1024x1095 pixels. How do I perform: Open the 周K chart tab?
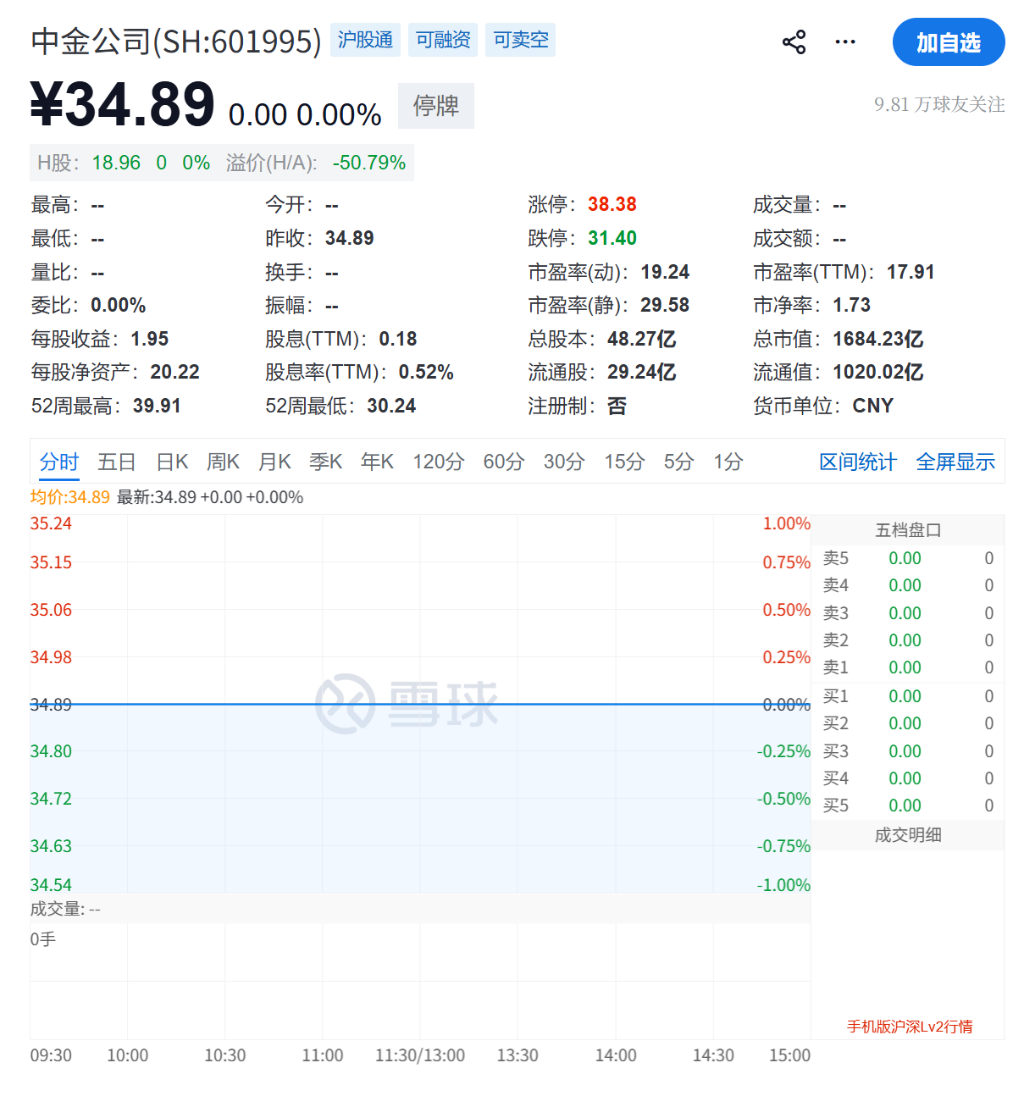223,462
